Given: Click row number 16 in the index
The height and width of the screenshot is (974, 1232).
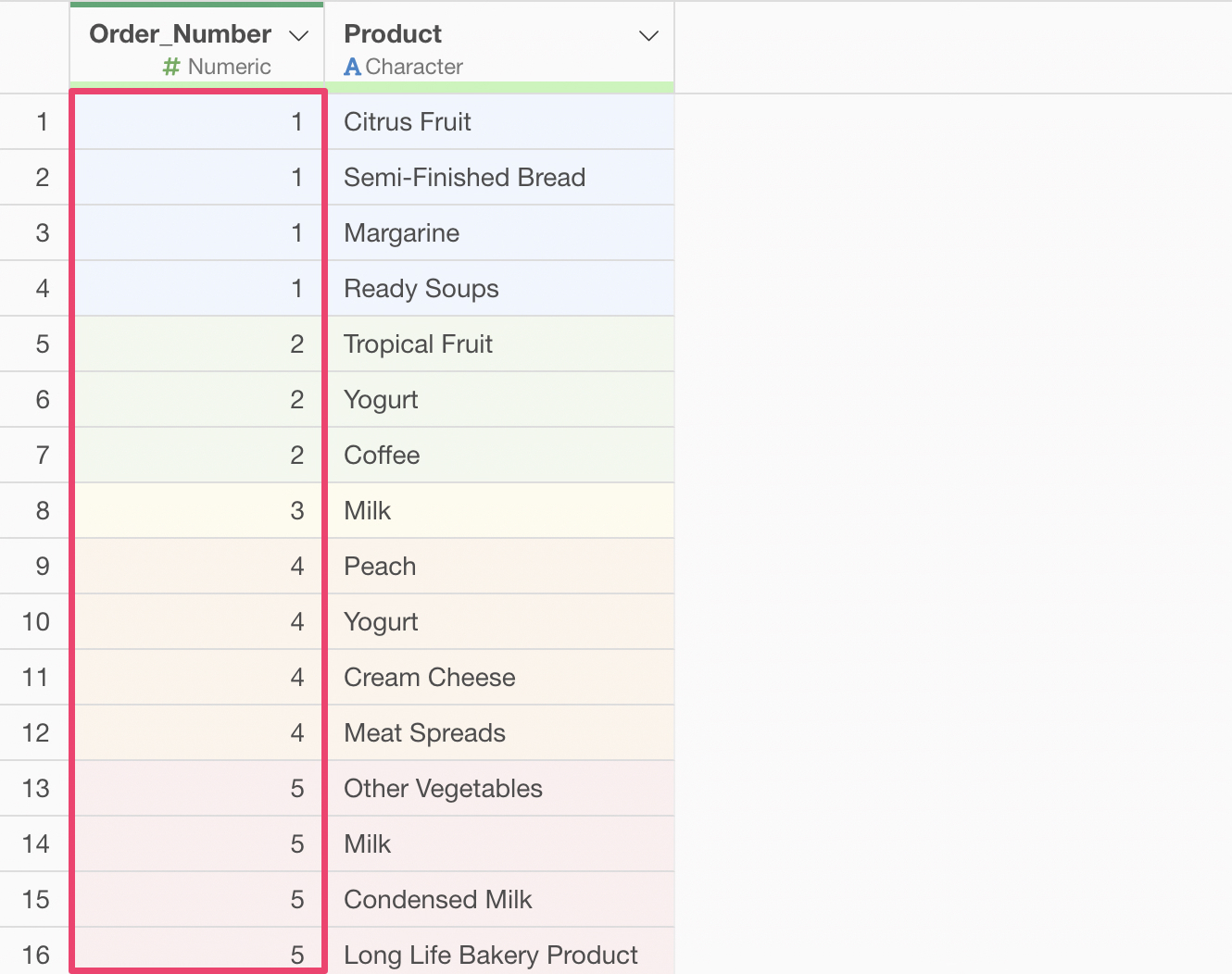Looking at the screenshot, I should 36,955.
